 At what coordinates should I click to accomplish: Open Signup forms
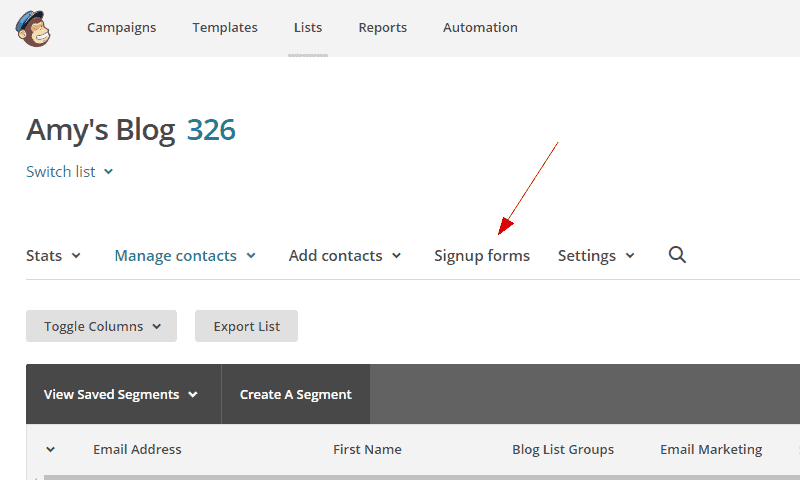(482, 256)
